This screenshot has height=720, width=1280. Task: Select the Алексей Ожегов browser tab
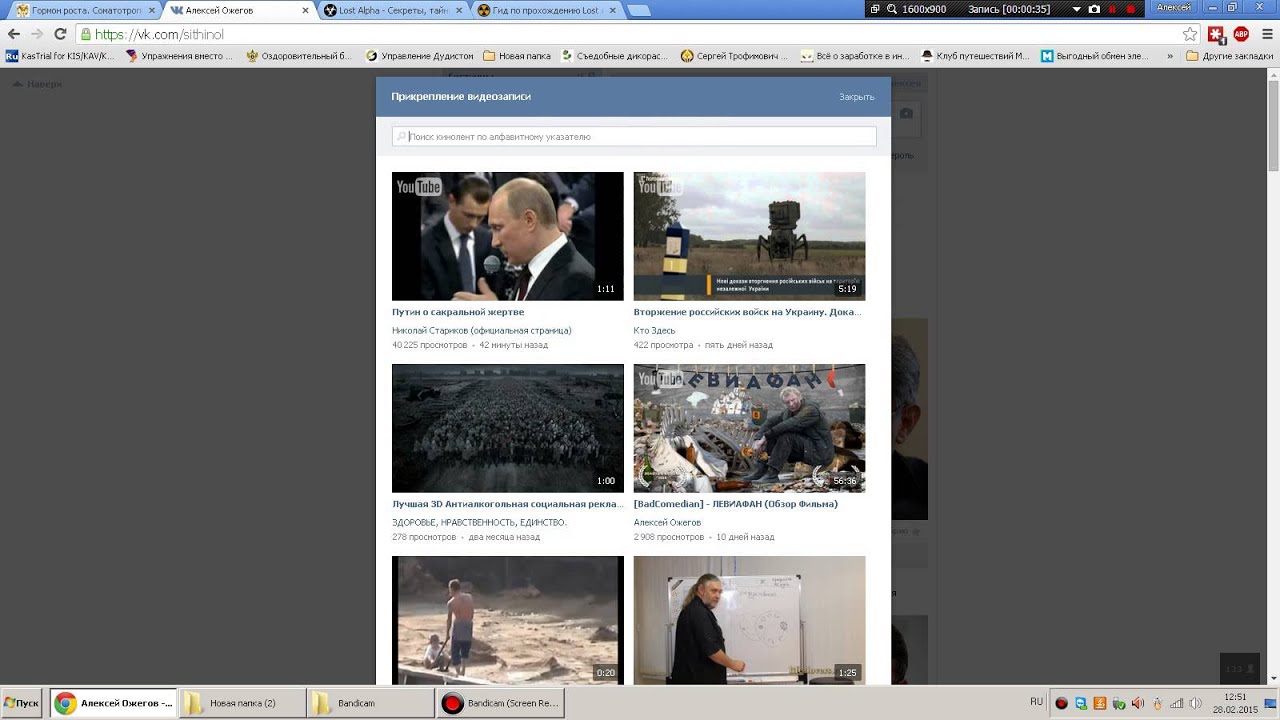238,10
